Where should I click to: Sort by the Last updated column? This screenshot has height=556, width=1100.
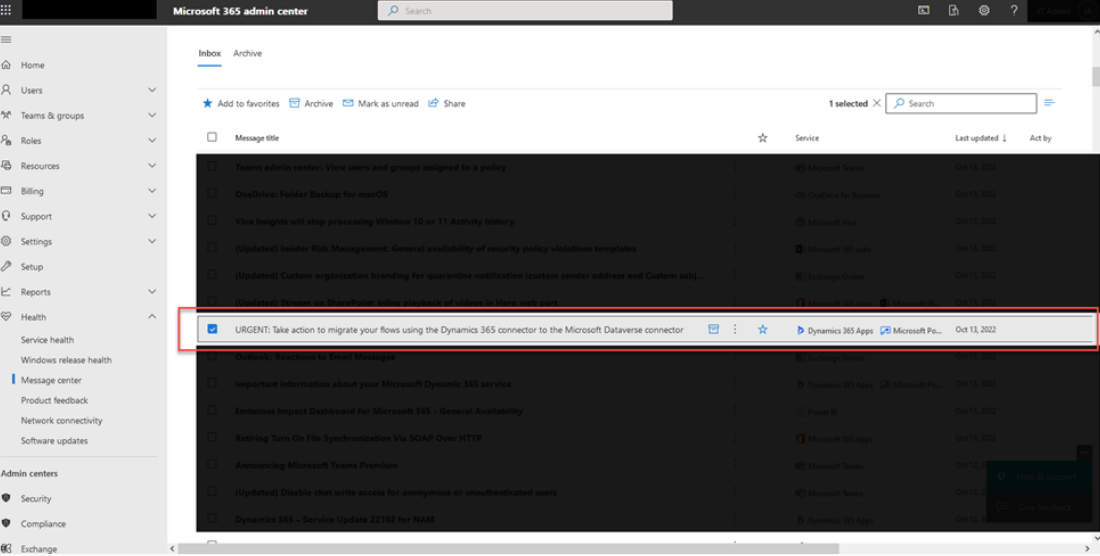[x=981, y=138]
